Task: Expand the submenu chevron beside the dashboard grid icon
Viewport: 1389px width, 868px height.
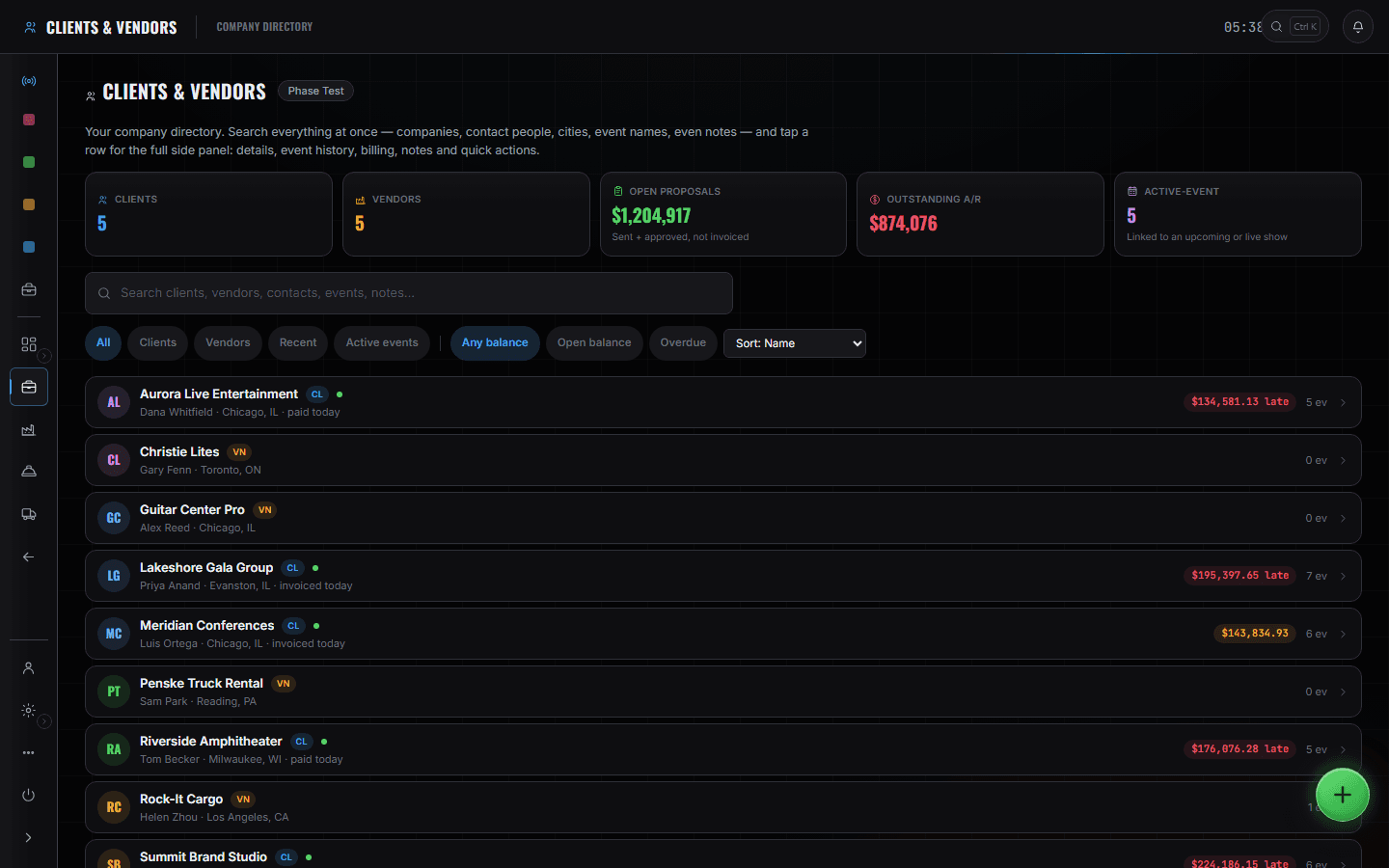Action: pos(44,356)
